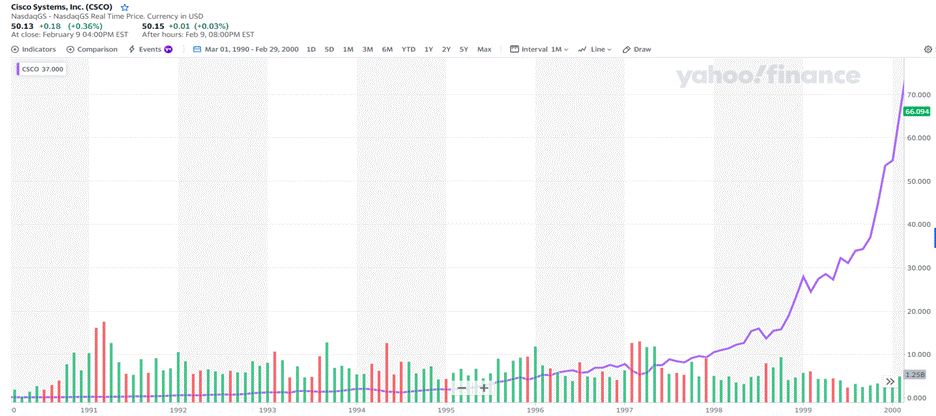Click the 1995 label on time axis
The width and height of the screenshot is (936, 416).
pos(446,411)
